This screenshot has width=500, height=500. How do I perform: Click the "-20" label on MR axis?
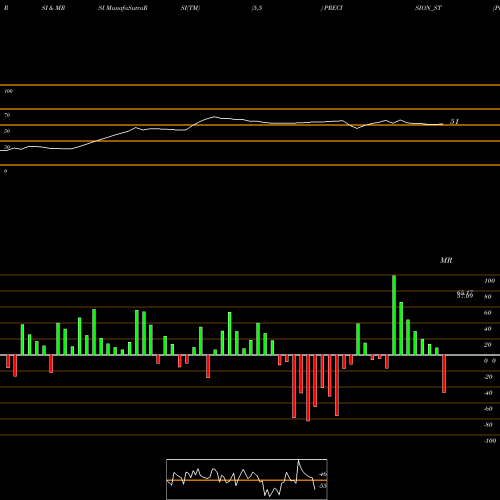[x=488, y=377]
